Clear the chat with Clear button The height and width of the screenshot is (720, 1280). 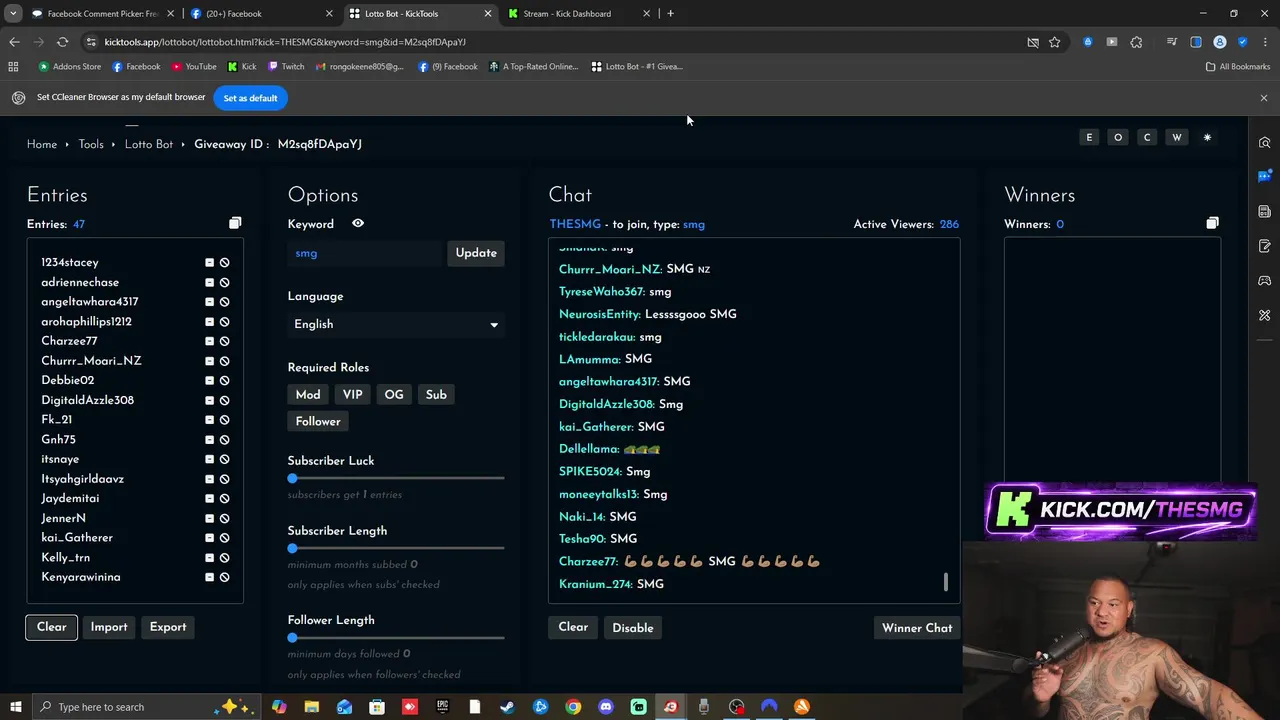[573, 627]
